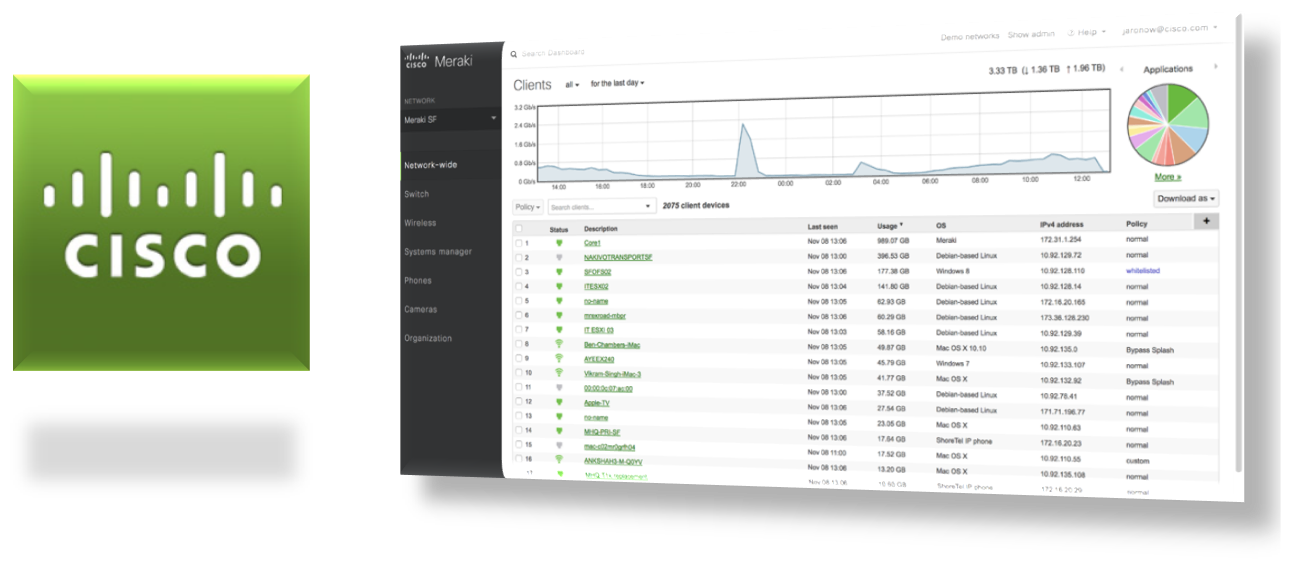Open the 'for the last day' time range dropdown

pyautogui.click(x=617, y=83)
